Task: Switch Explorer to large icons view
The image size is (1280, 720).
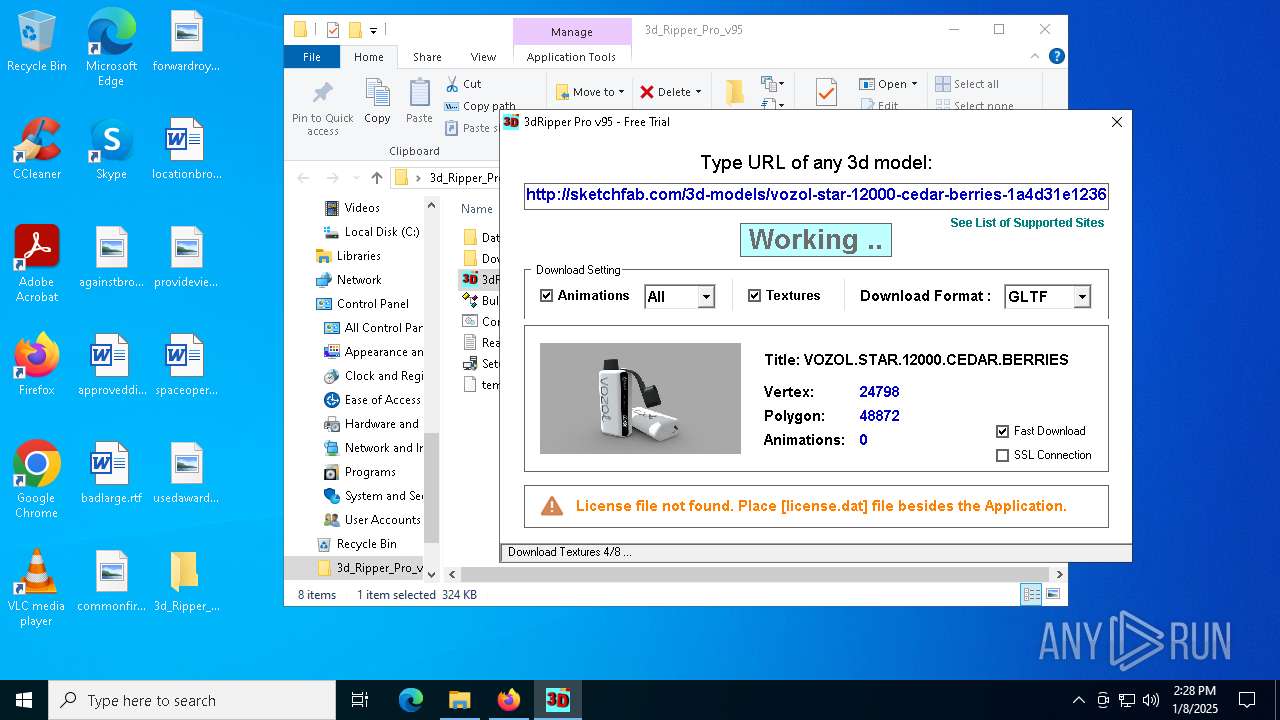Action: pos(1052,595)
